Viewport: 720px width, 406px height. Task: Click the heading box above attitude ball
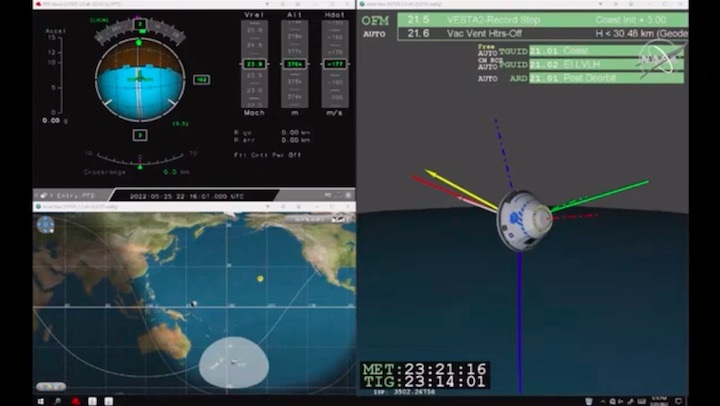pos(140,24)
